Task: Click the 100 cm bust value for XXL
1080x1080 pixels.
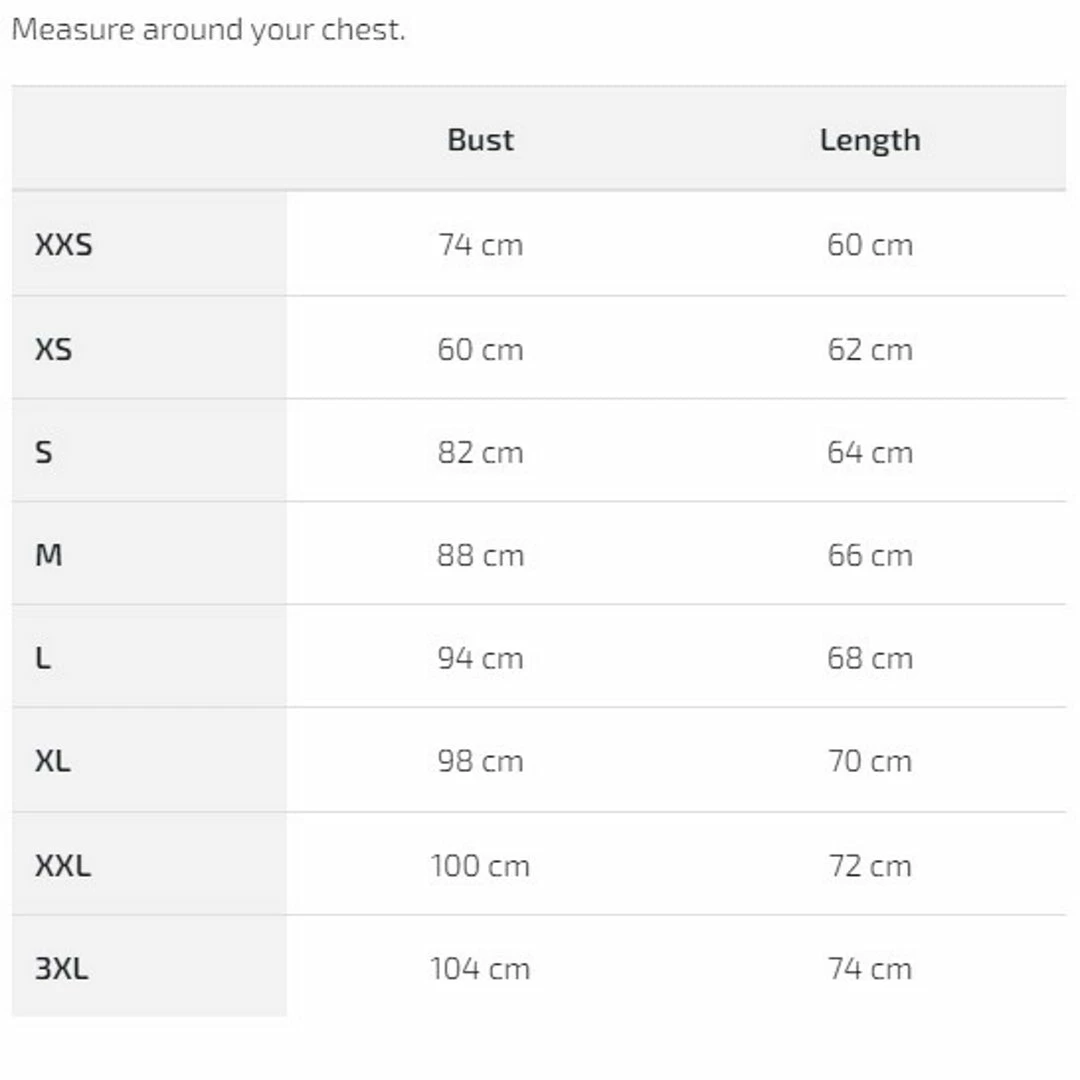Action: coord(480,865)
